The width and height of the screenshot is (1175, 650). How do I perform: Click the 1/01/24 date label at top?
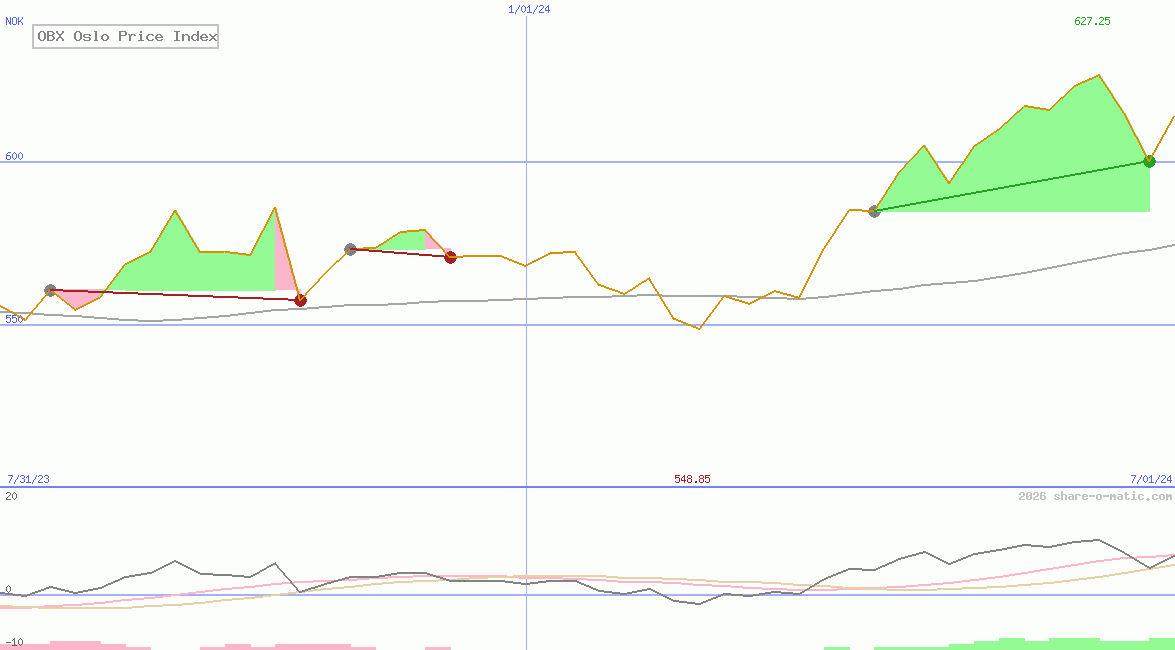(529, 9)
